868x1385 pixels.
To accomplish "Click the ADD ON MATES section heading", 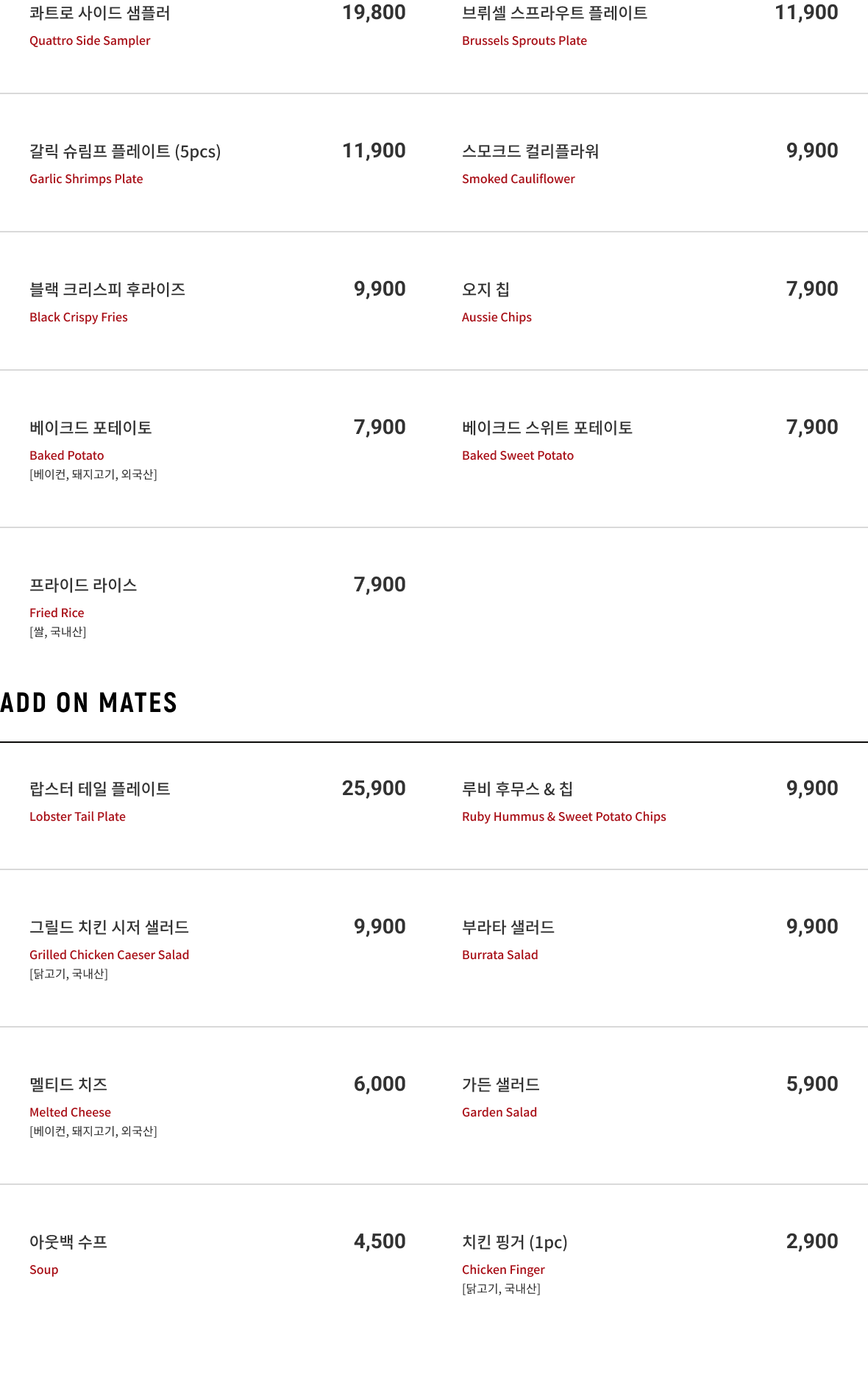I will (89, 703).
